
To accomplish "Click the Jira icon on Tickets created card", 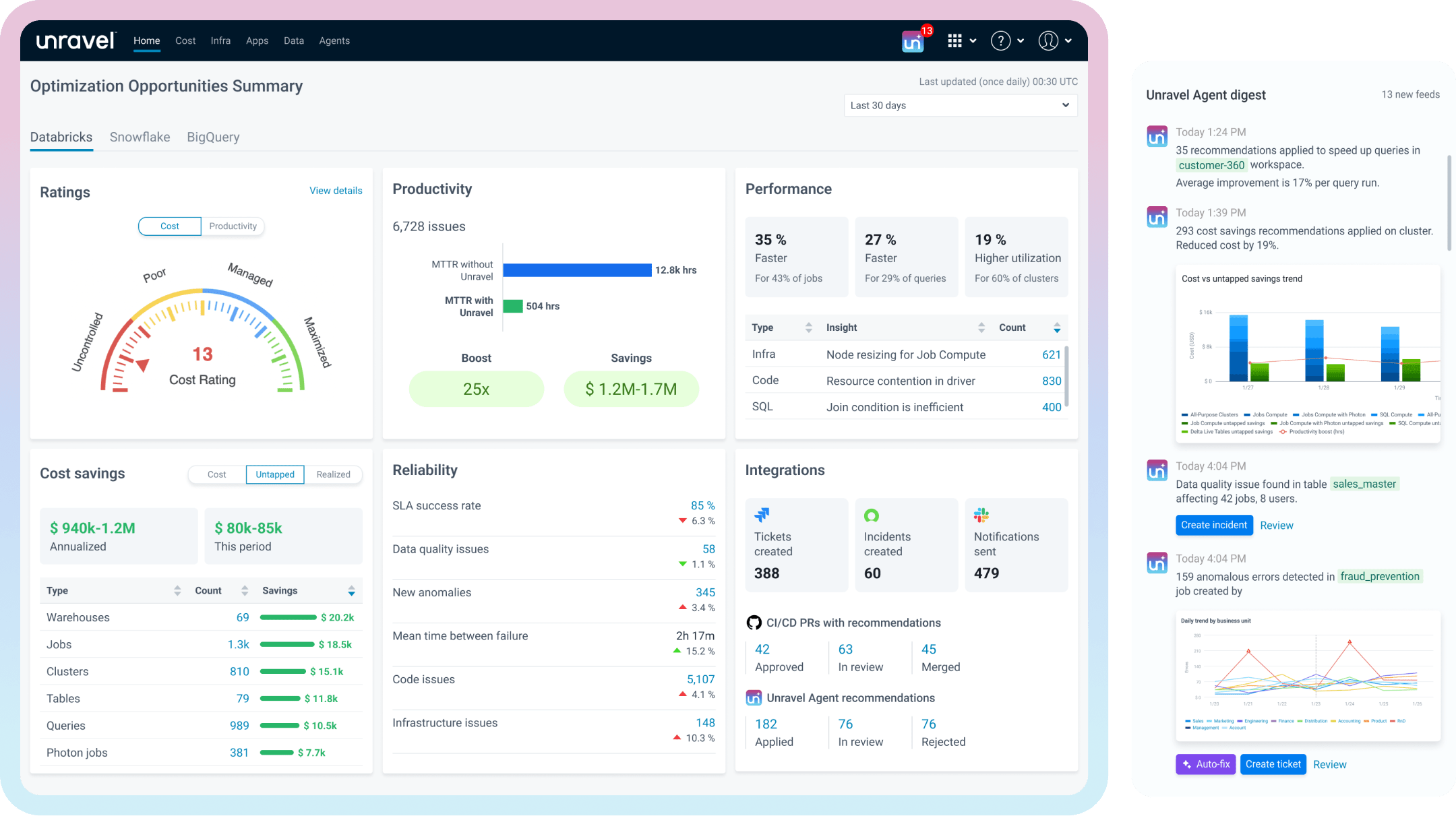I will [762, 515].
